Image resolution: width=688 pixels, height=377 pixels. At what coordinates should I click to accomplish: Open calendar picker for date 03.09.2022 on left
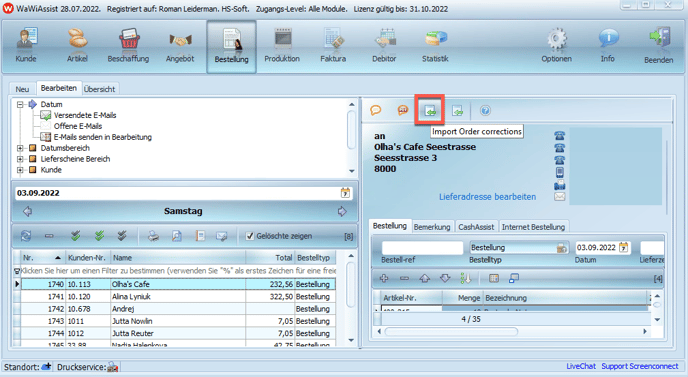345,193
